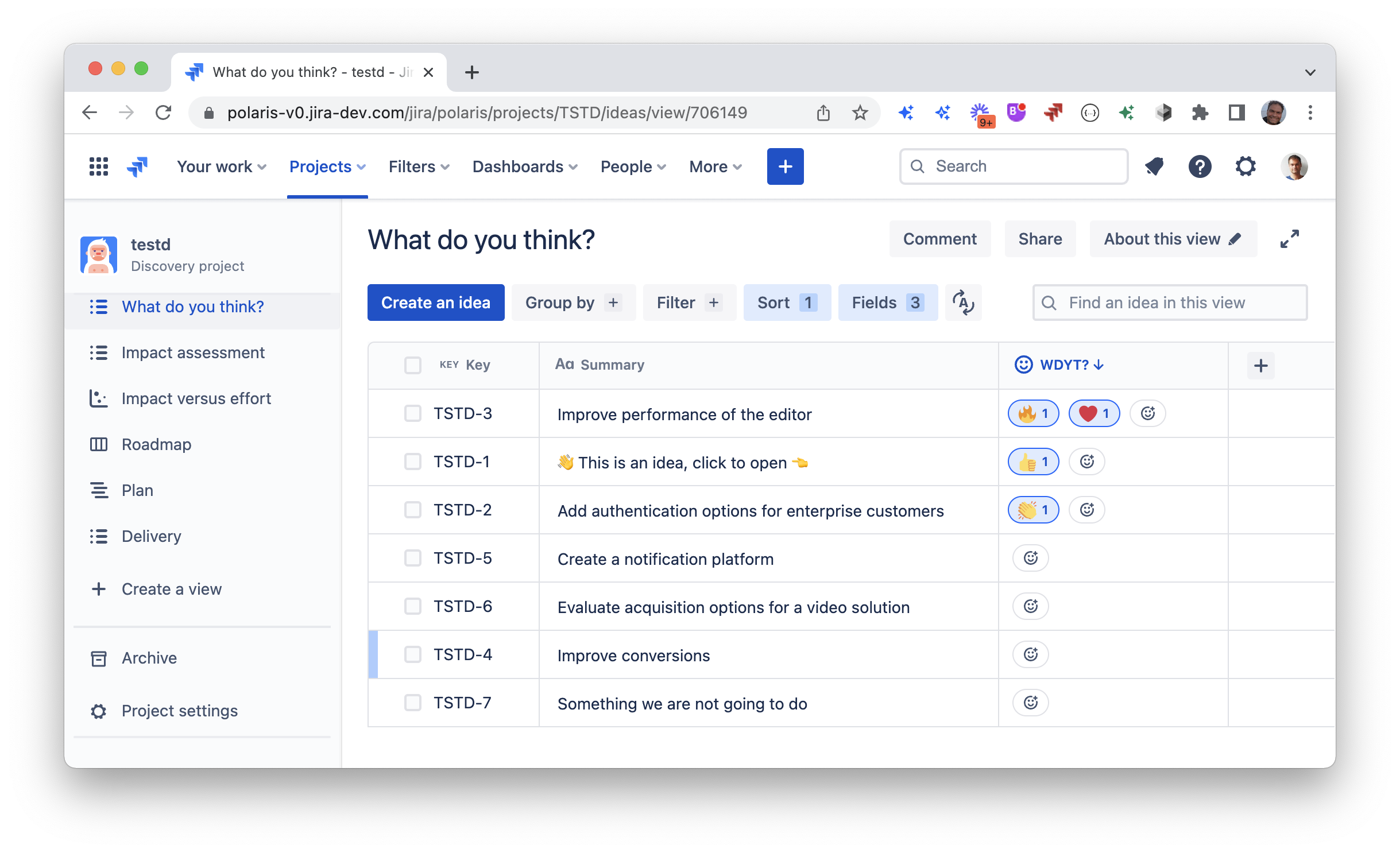Viewport: 1400px width, 853px height.
Task: Click the auto-save sync icon next to Fields
Action: click(x=964, y=303)
